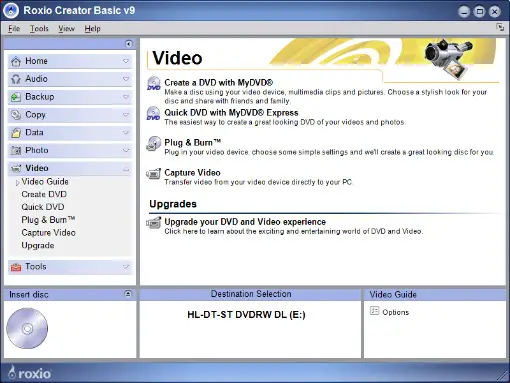510x383 pixels.
Task: Open Upgrade your DVD and Video experience link
Action: [245, 222]
